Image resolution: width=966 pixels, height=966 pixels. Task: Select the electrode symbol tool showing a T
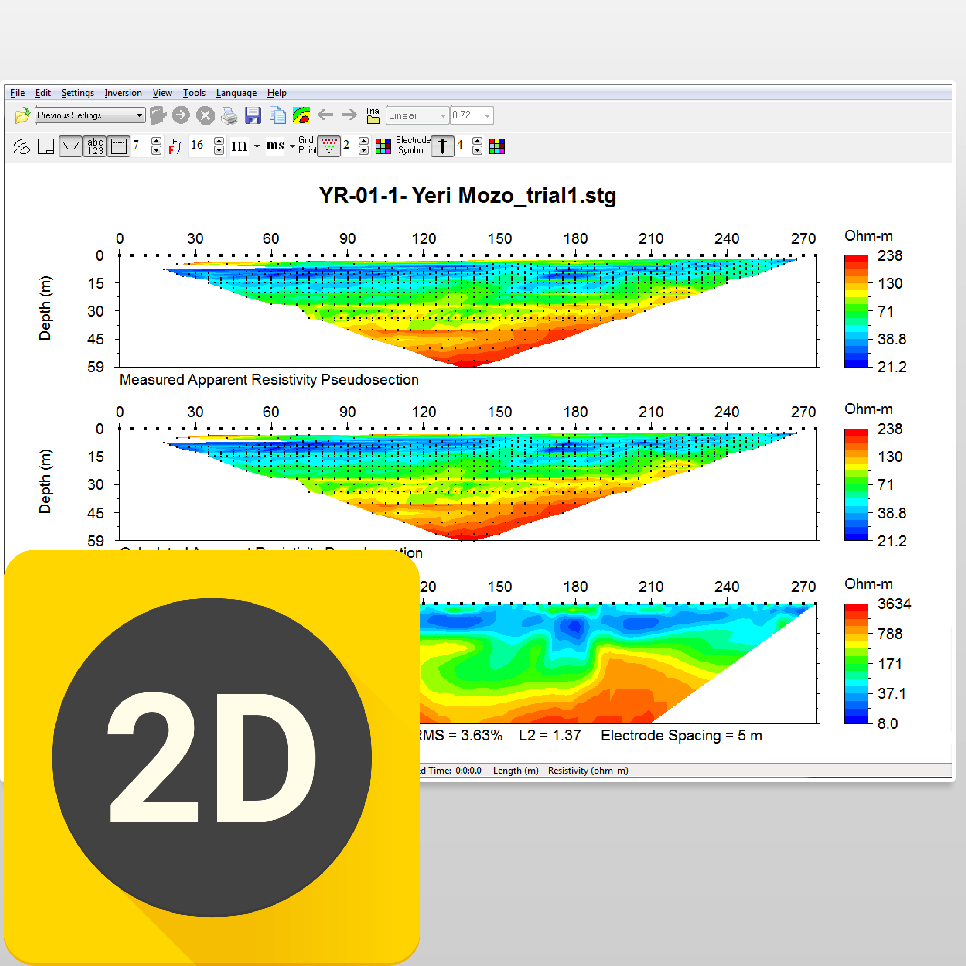[x=441, y=146]
